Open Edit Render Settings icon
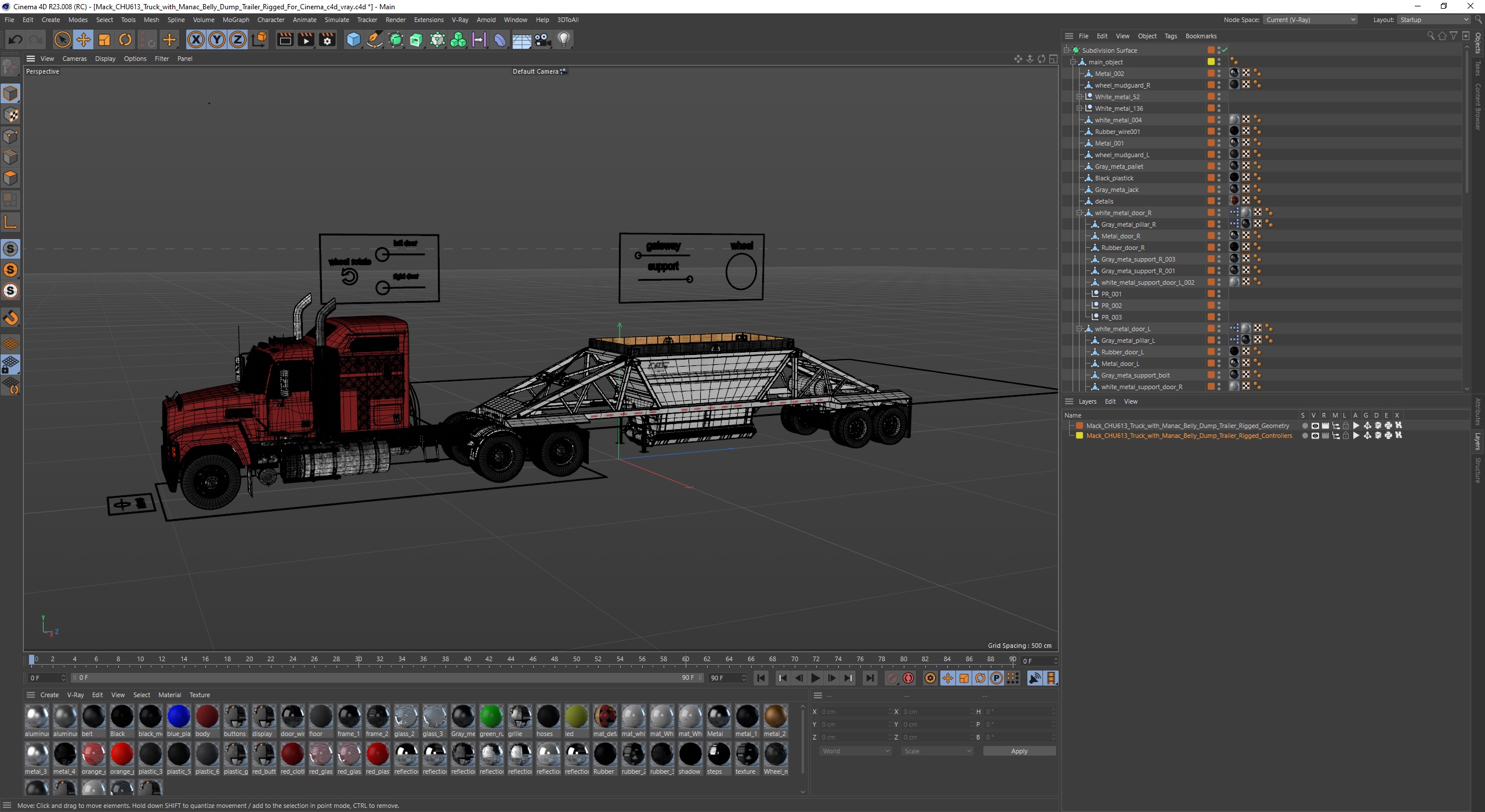1485x812 pixels. (328, 39)
